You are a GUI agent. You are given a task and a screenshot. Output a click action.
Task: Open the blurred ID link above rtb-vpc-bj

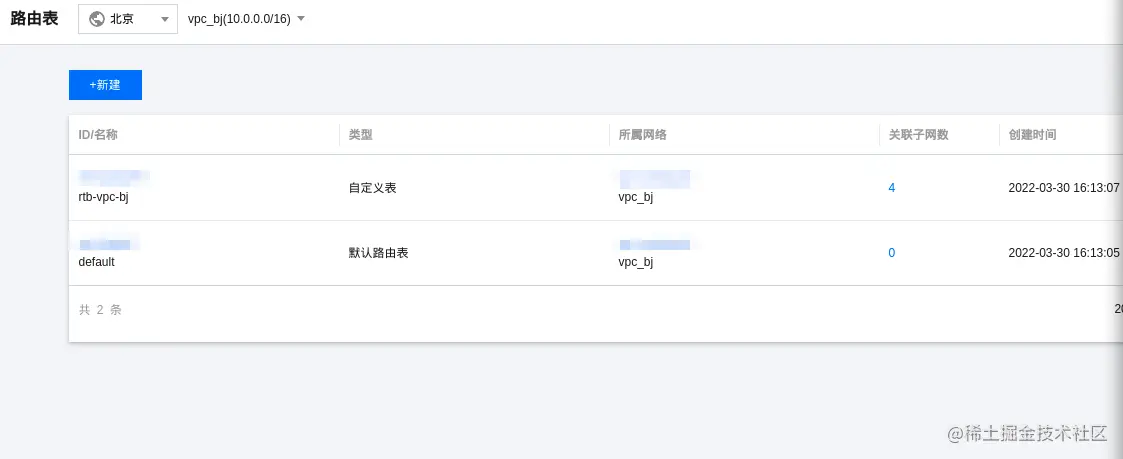[x=114, y=175]
